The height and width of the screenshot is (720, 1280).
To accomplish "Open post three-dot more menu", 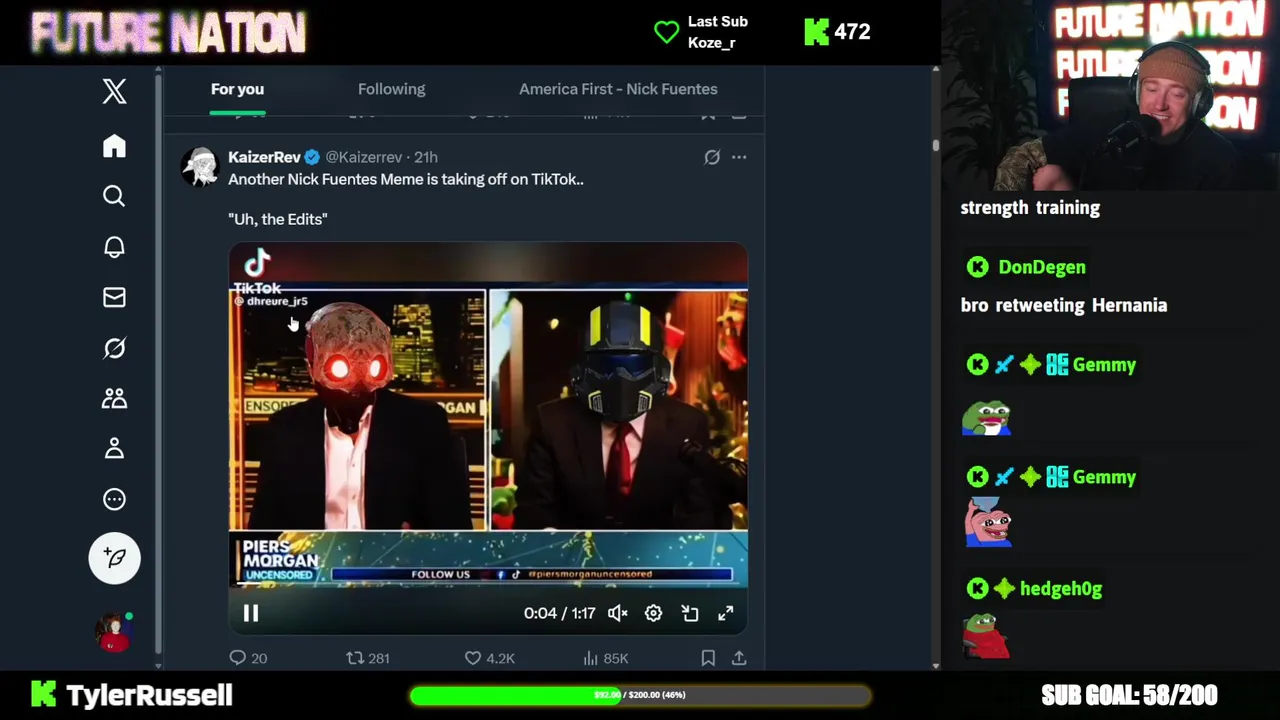I will point(739,157).
